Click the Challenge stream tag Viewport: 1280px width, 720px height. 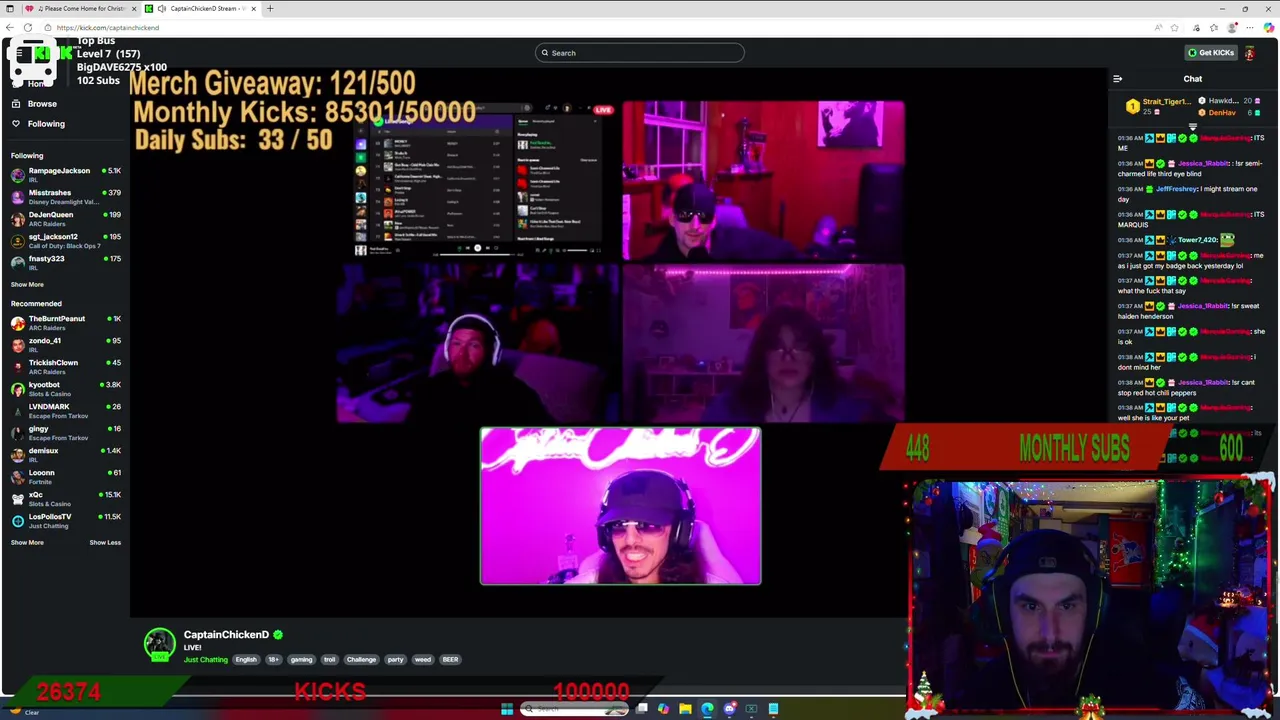(x=361, y=660)
